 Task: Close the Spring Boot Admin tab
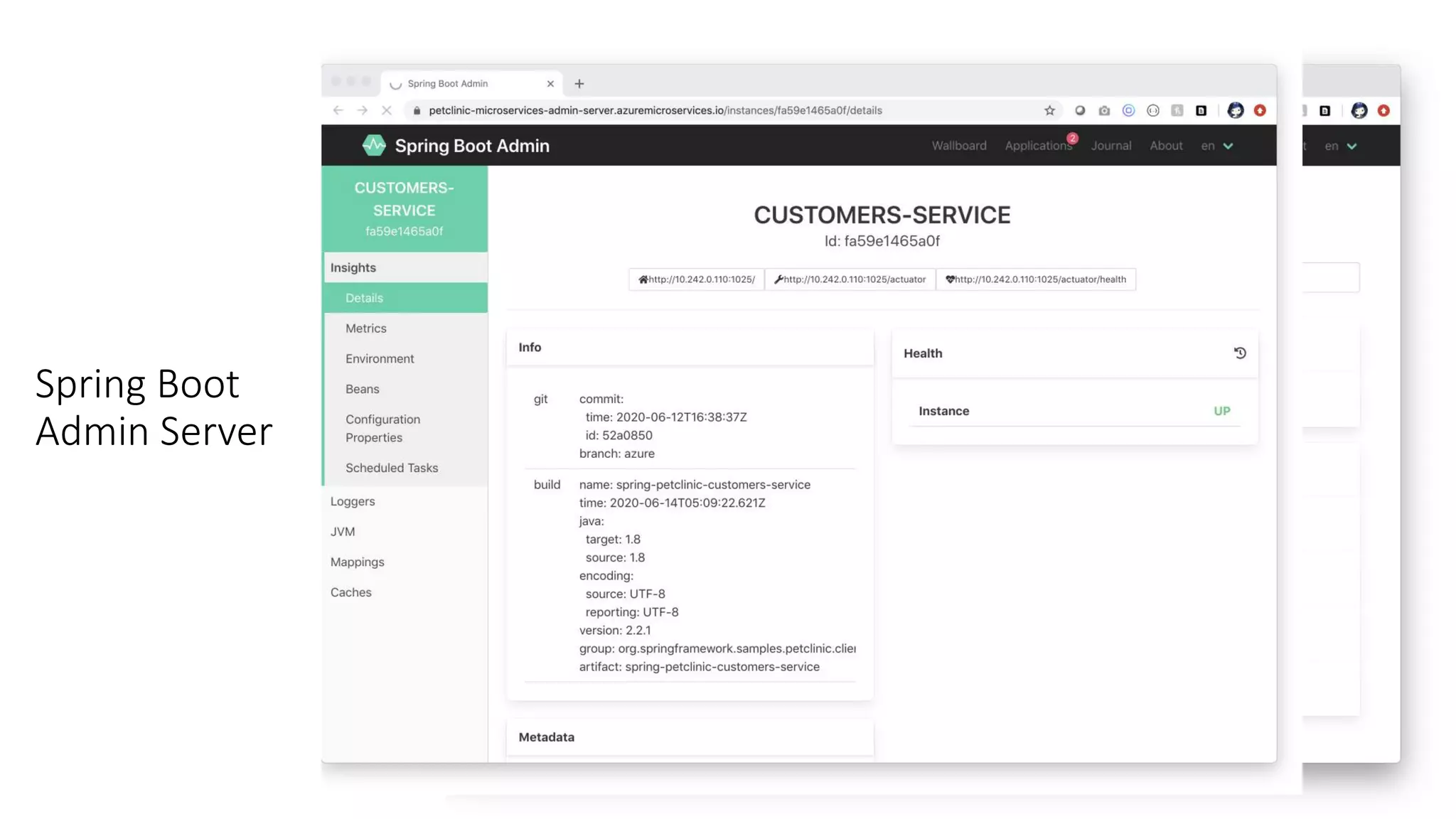550,84
